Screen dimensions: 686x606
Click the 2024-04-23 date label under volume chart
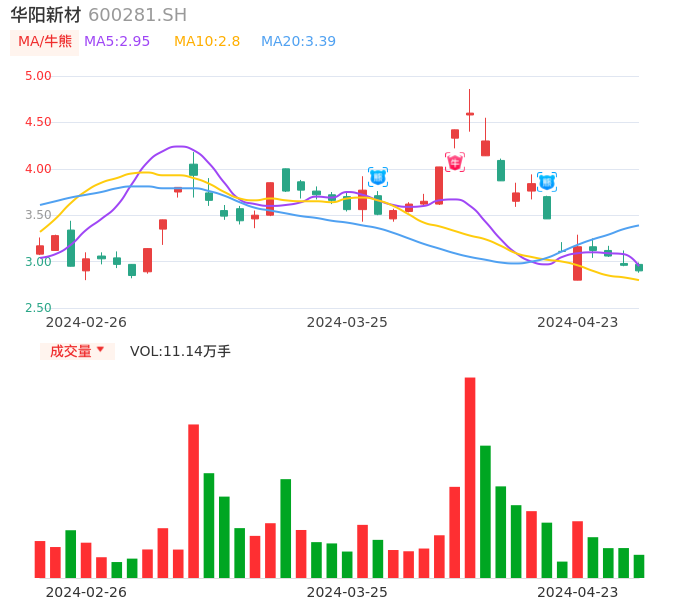(578, 592)
